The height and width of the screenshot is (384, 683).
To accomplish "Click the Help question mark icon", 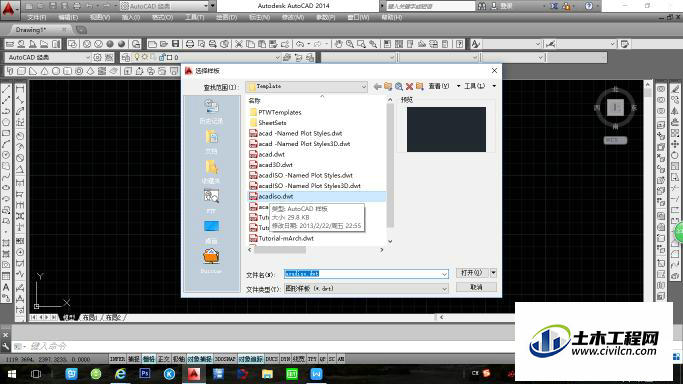I will click(x=460, y=44).
